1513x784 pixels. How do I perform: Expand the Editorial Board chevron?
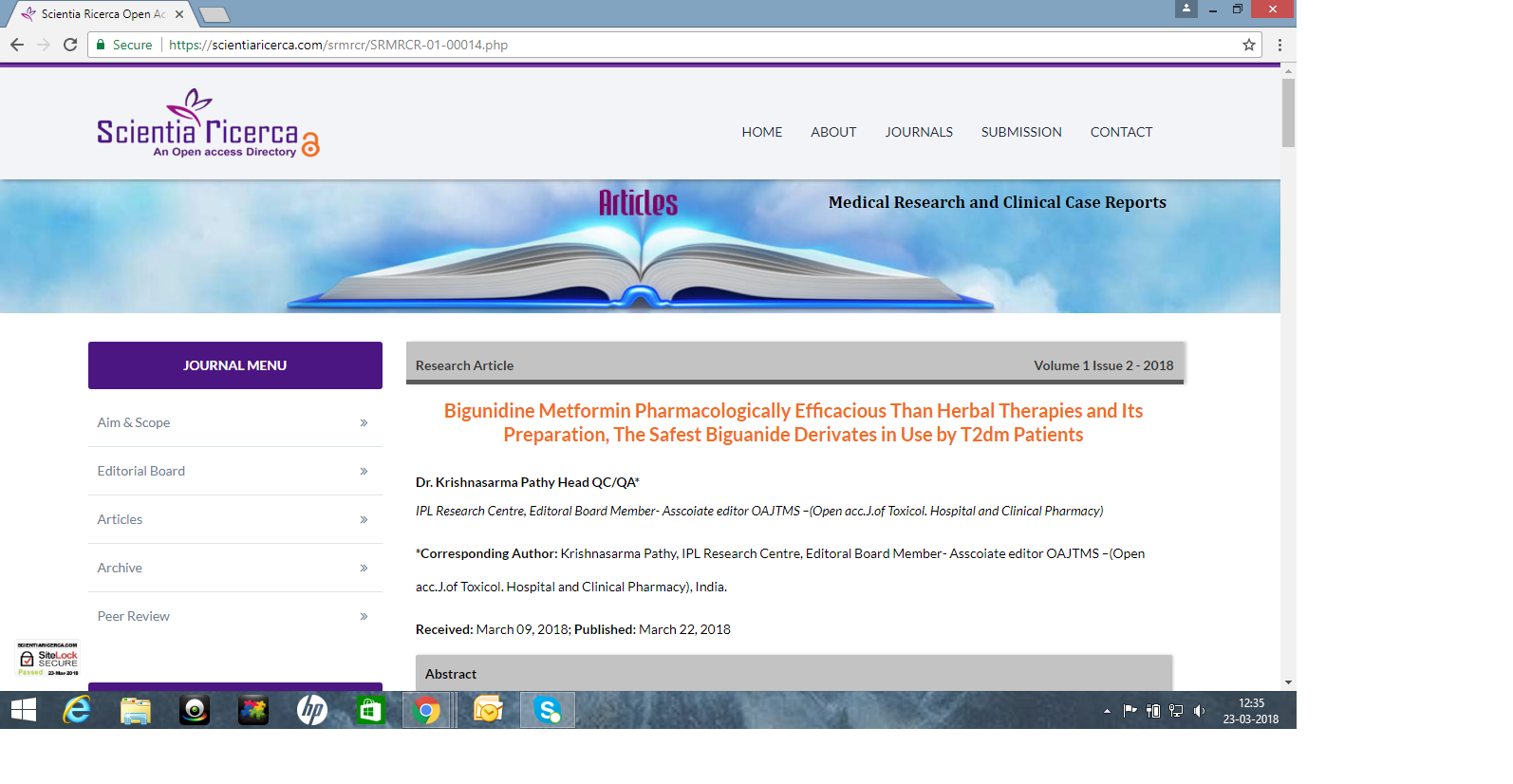364,472
